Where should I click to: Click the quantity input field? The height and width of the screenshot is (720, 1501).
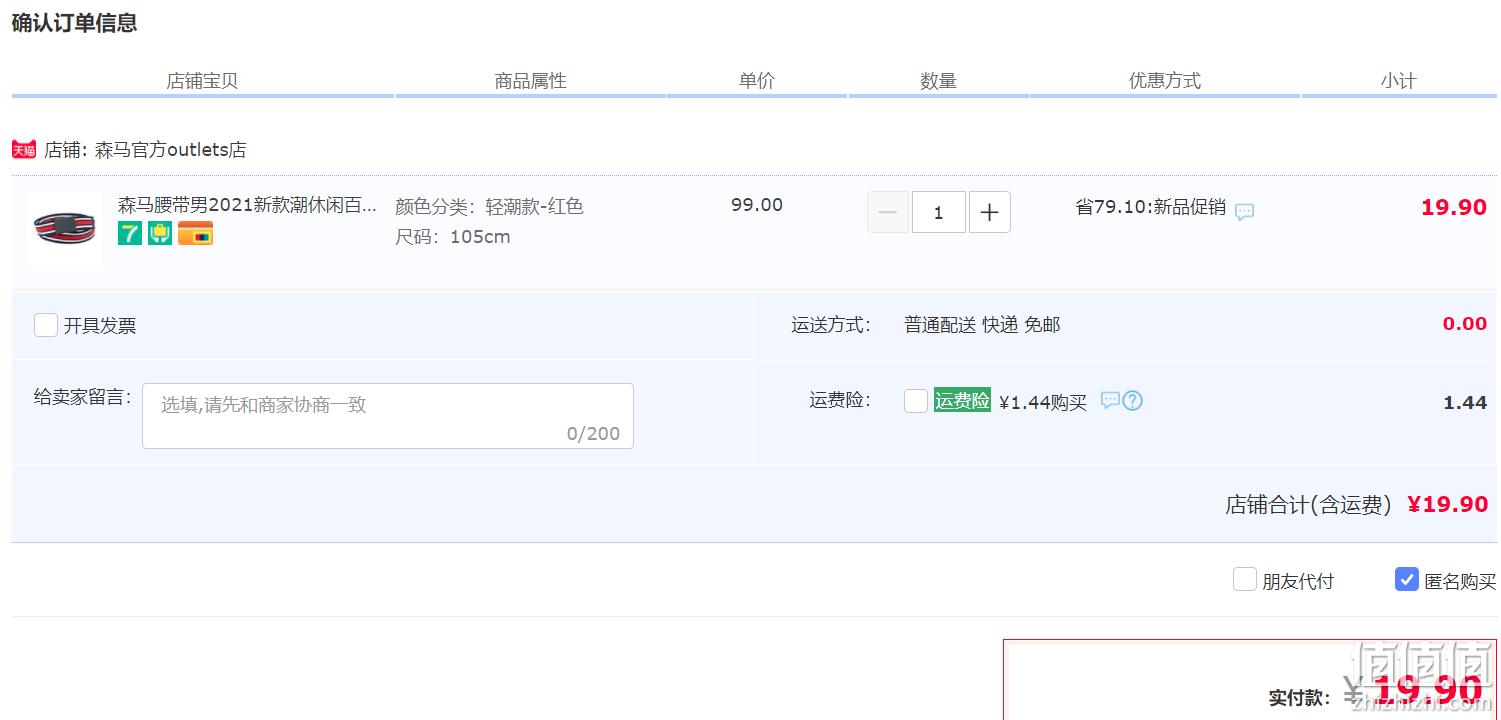[939, 212]
